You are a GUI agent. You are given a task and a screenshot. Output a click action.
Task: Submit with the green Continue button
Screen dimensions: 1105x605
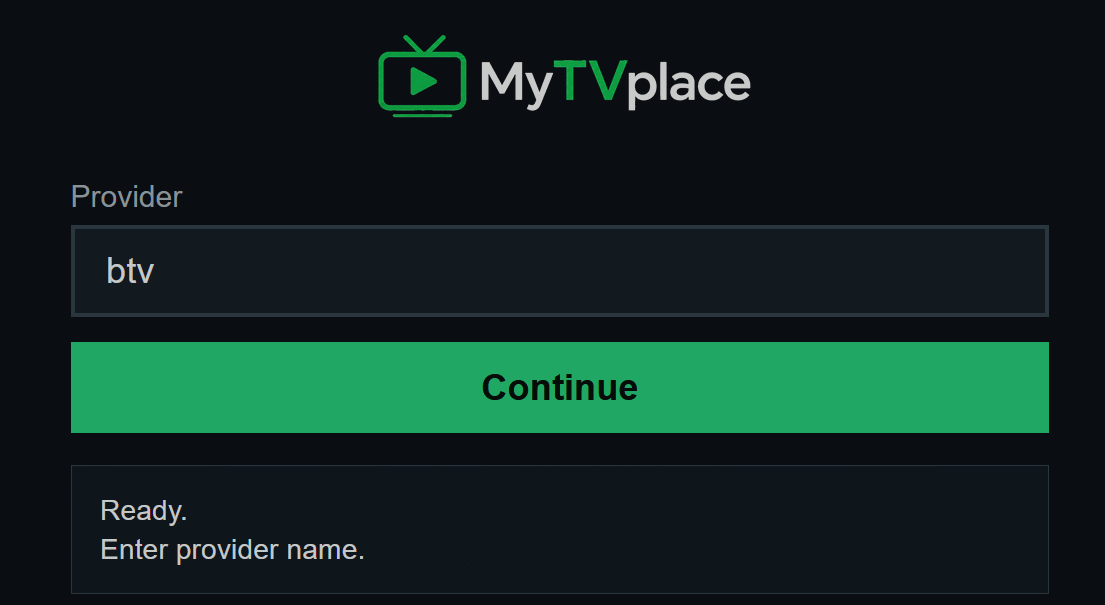(x=560, y=387)
